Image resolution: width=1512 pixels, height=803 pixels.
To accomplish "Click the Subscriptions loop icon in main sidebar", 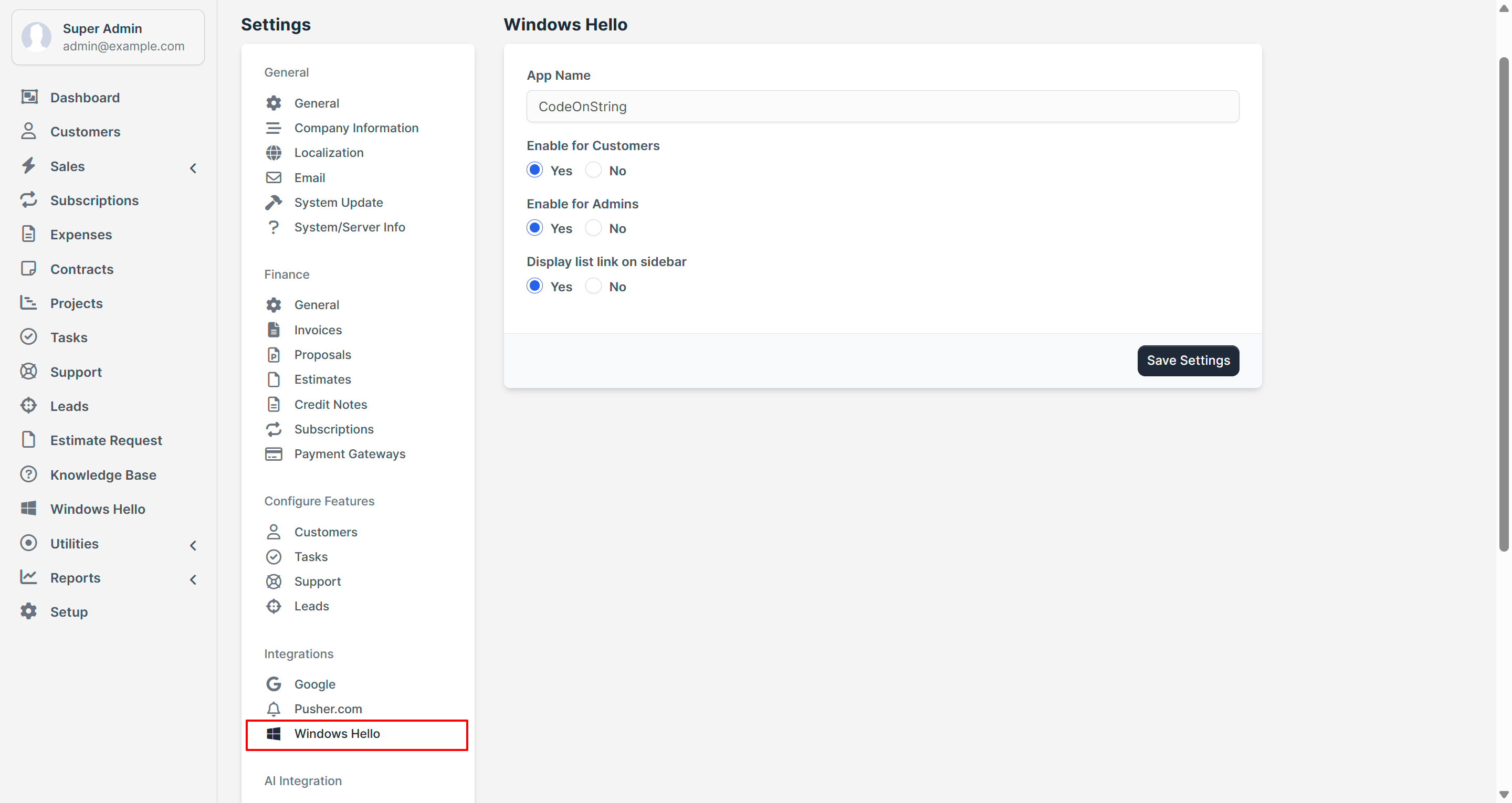I will coord(29,199).
